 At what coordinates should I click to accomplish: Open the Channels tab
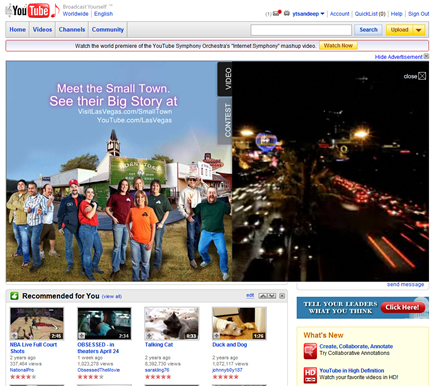[x=72, y=30]
